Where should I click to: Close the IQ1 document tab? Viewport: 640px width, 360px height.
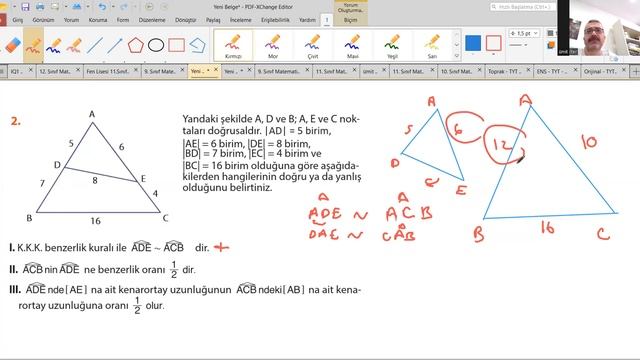pos(30,71)
